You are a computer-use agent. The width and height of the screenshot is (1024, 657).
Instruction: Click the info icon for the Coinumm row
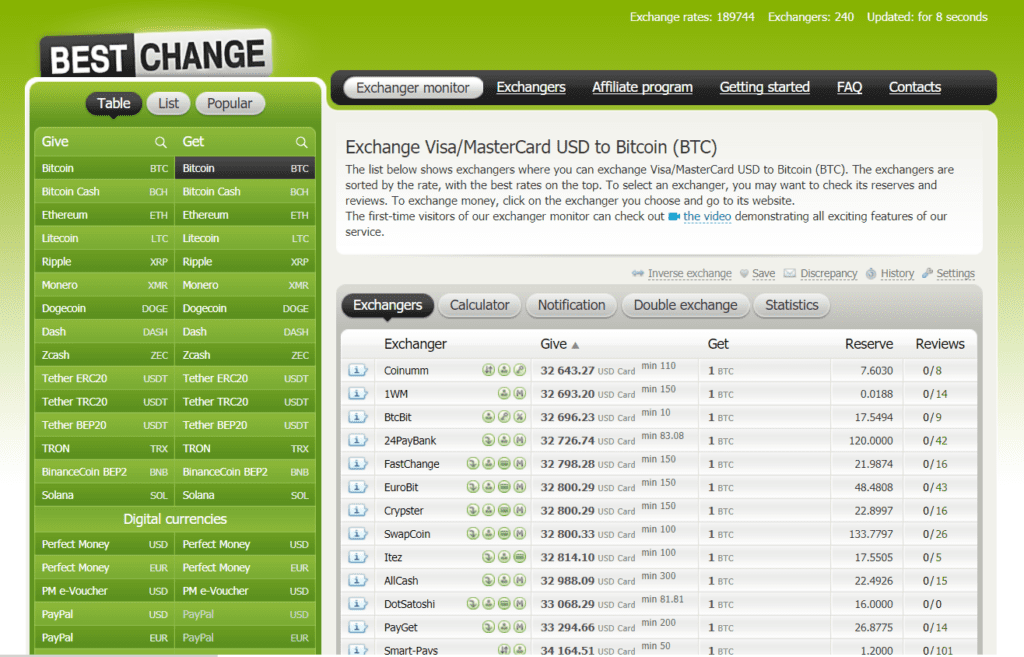(358, 370)
